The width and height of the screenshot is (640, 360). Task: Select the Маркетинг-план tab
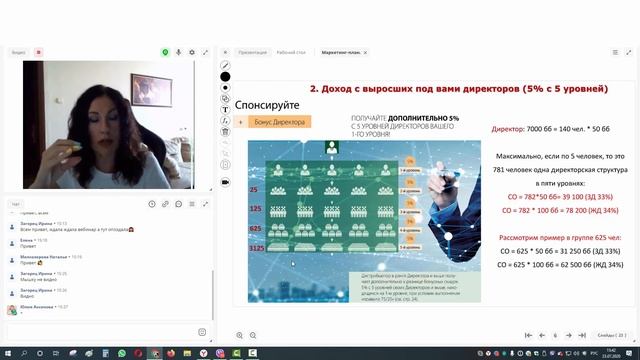341,52
